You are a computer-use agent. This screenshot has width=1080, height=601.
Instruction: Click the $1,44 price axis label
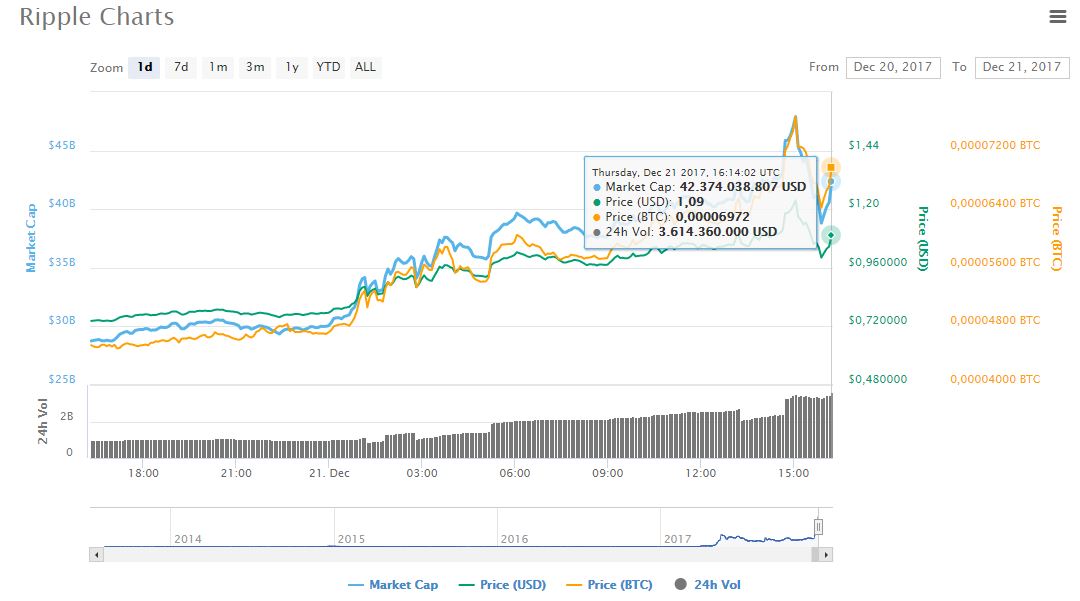coord(864,145)
